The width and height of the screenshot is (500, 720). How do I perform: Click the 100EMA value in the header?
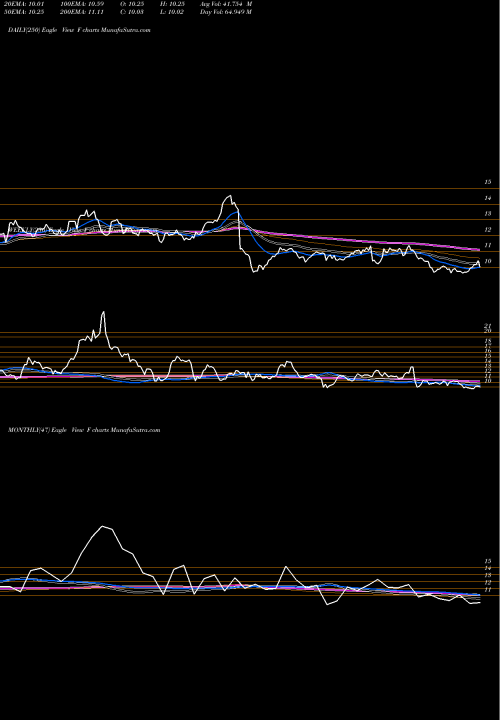(82, 4)
